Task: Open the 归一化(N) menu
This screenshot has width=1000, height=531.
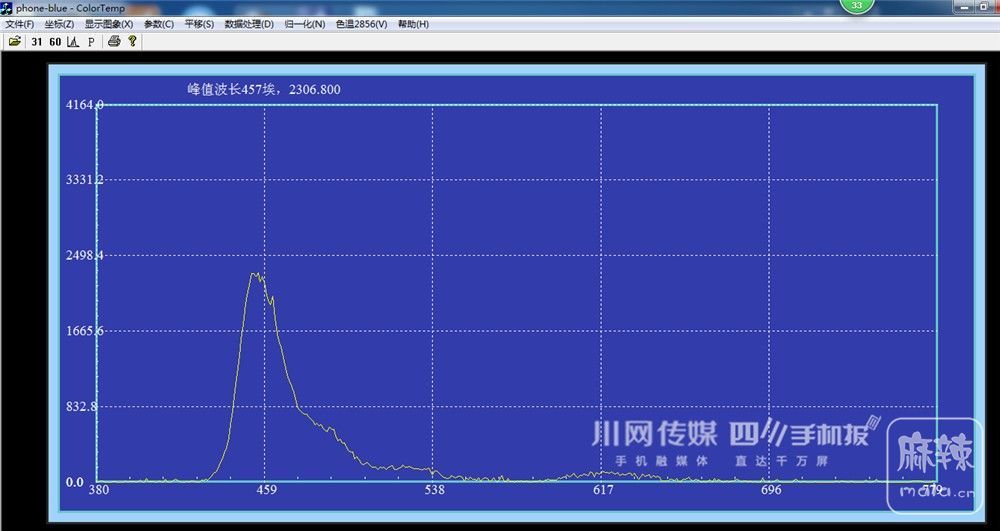Action: (x=305, y=24)
